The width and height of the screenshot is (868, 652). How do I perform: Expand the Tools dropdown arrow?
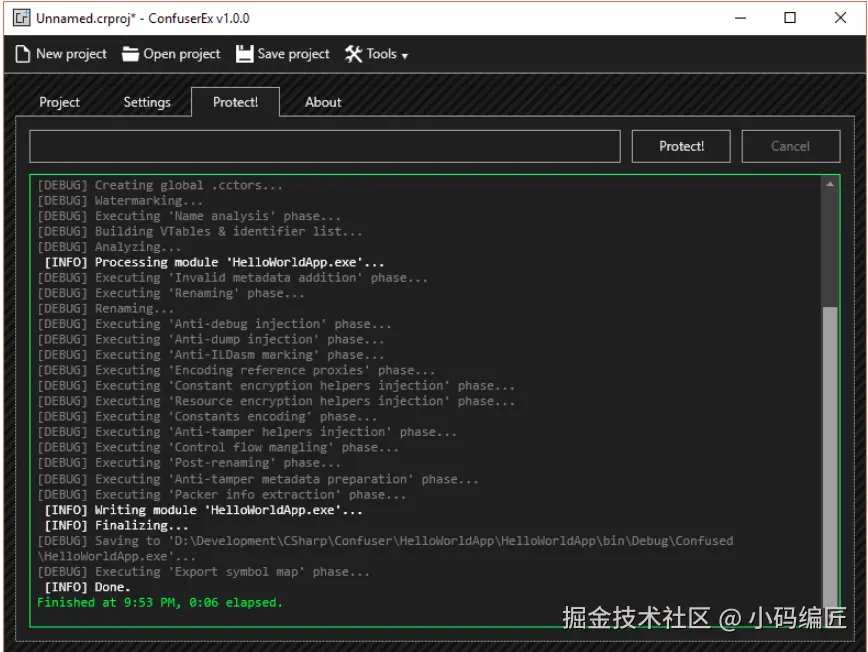[405, 56]
